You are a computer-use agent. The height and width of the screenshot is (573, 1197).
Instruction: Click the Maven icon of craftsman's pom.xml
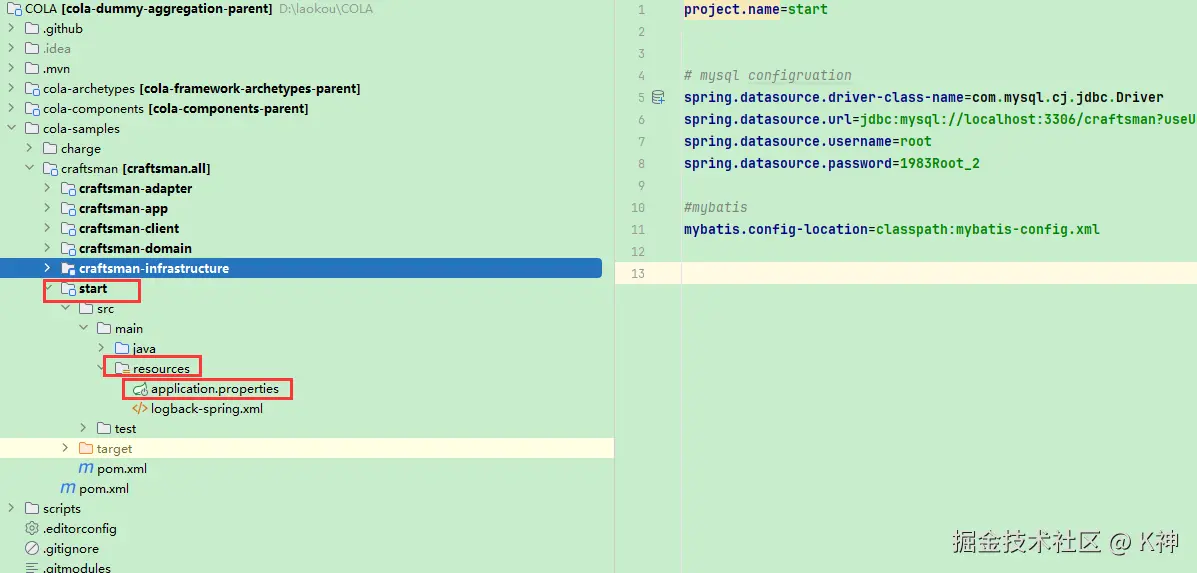(x=68, y=488)
